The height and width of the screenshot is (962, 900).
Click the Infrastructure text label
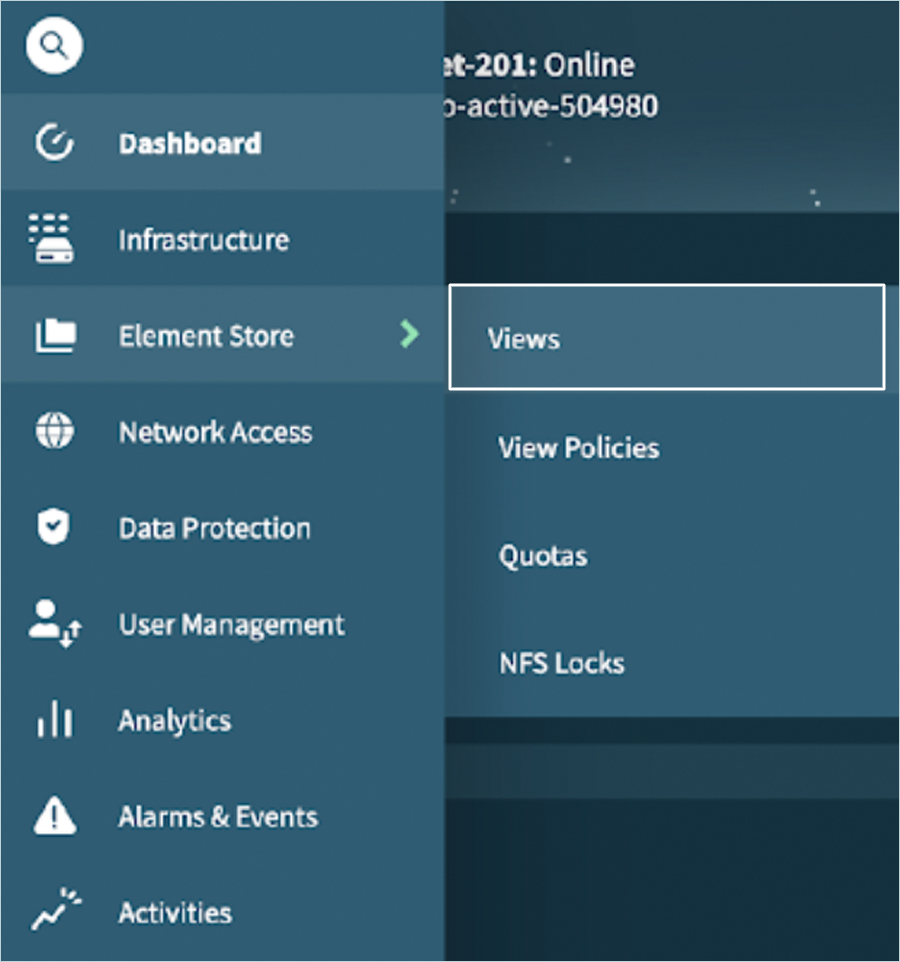pos(204,240)
